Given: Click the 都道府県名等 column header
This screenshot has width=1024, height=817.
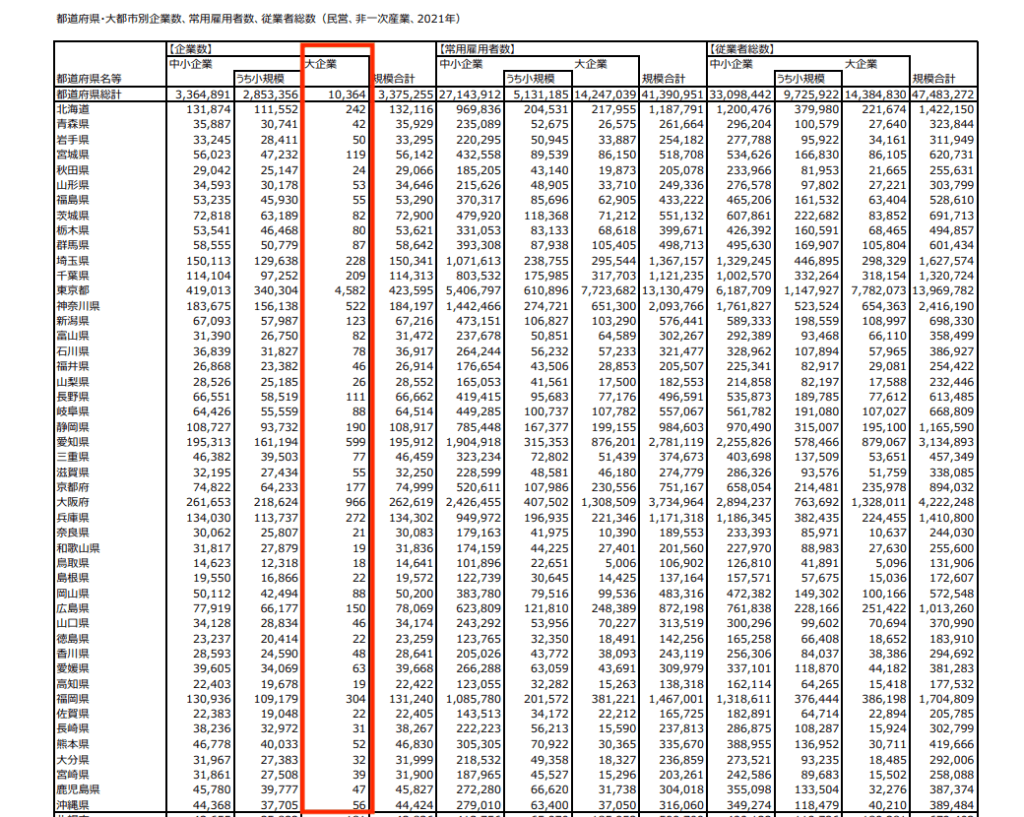Looking at the screenshot, I should coord(89,79).
